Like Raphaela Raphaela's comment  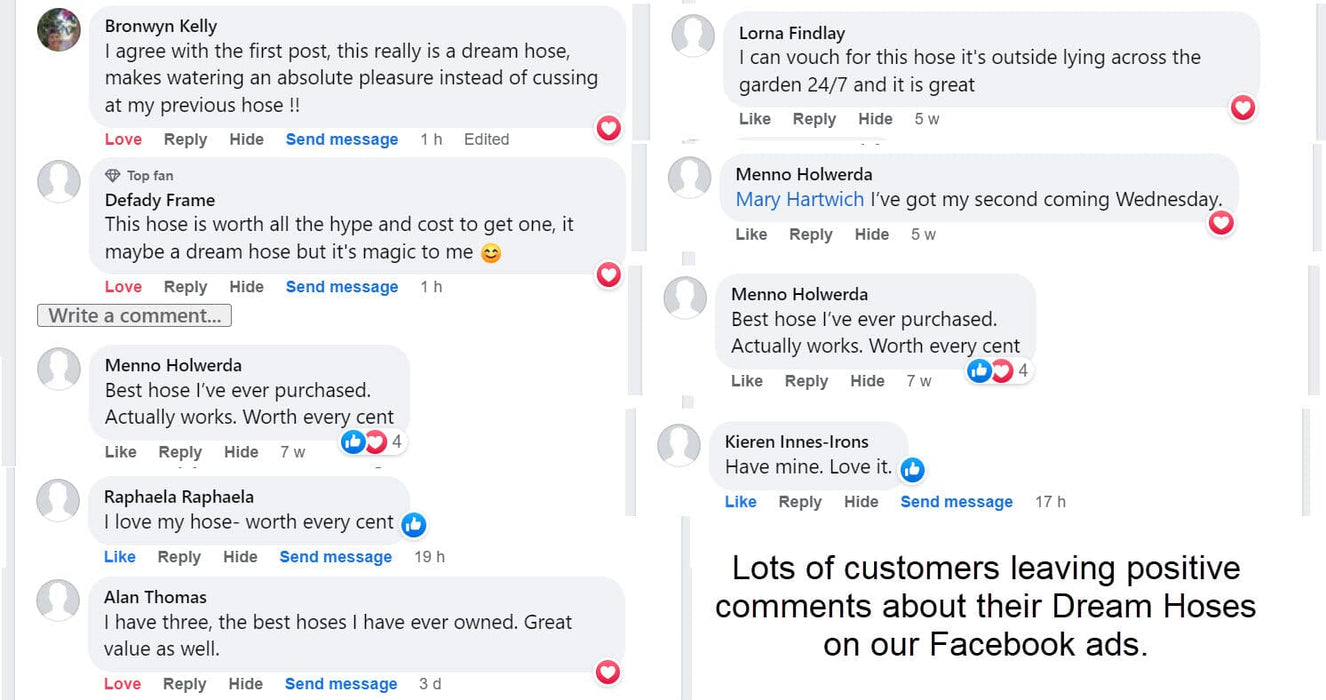click(x=120, y=557)
